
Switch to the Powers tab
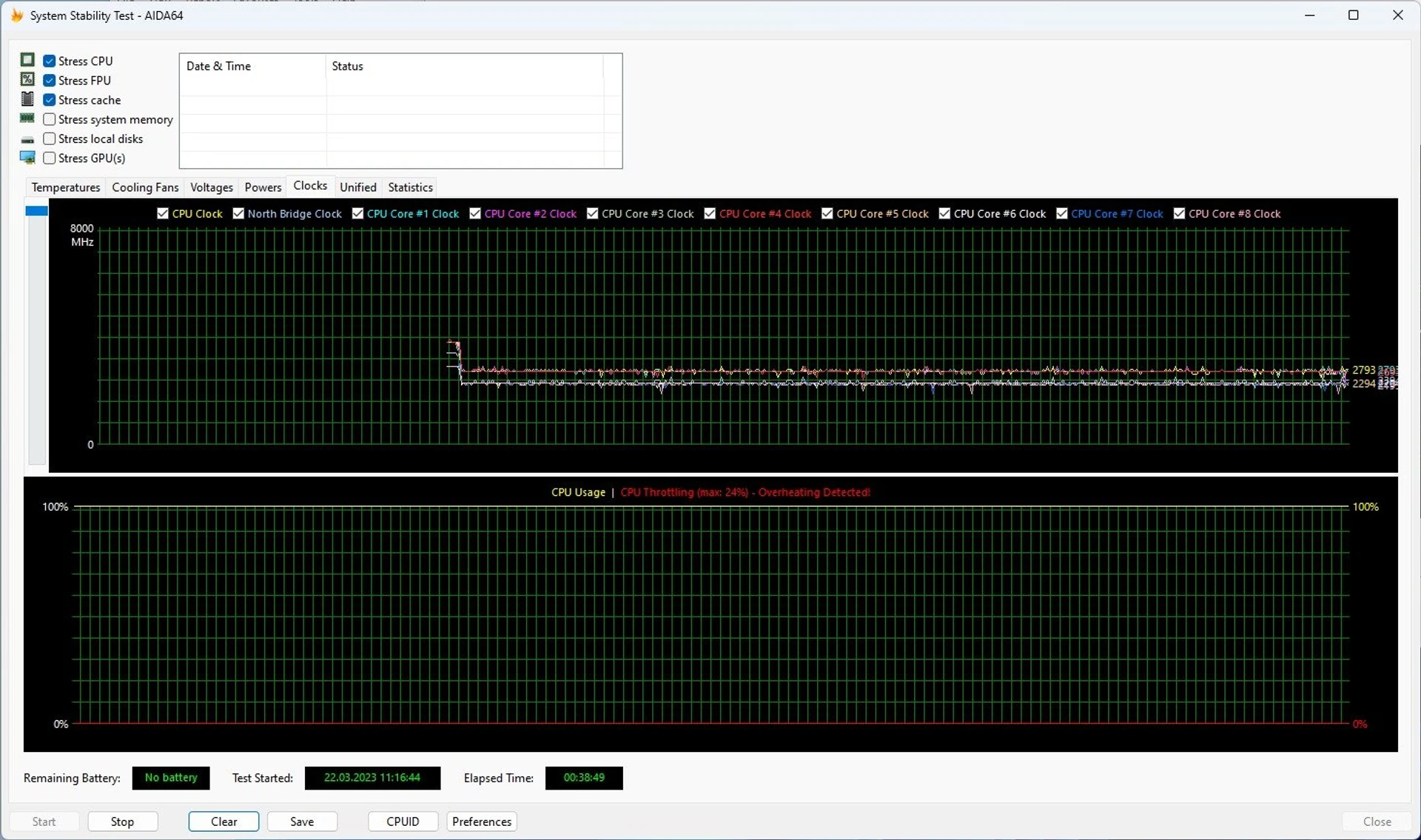[263, 187]
